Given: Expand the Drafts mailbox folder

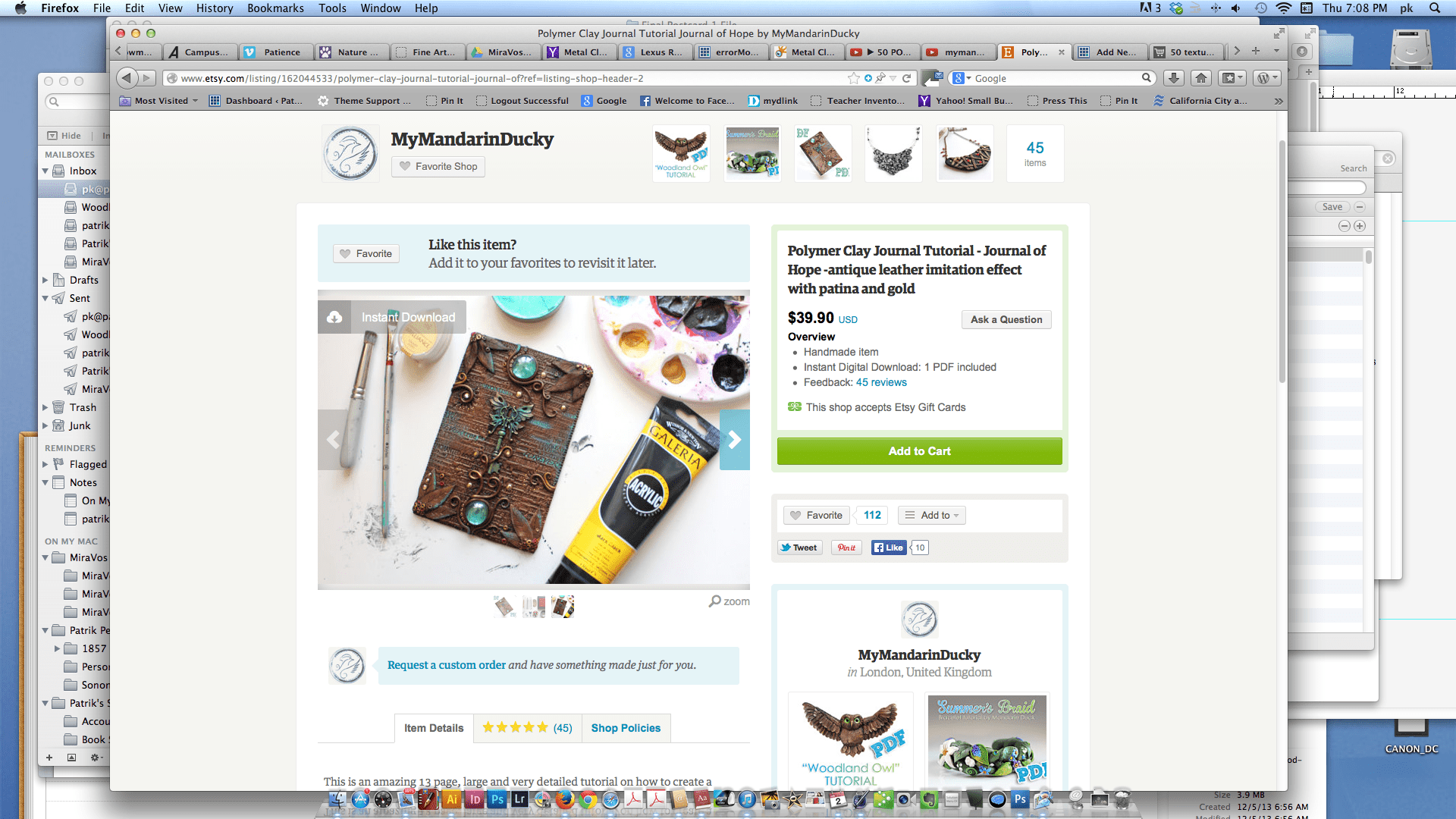Looking at the screenshot, I should (45, 281).
